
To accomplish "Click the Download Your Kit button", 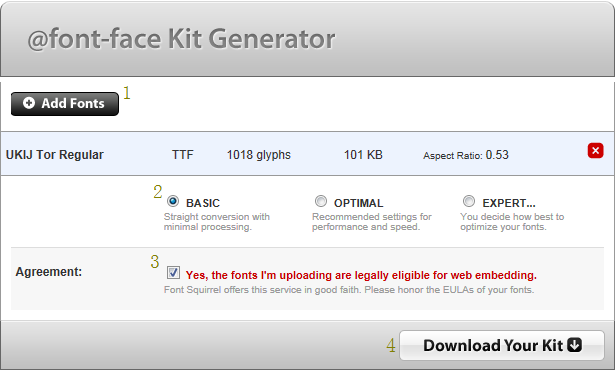I will (502, 345).
